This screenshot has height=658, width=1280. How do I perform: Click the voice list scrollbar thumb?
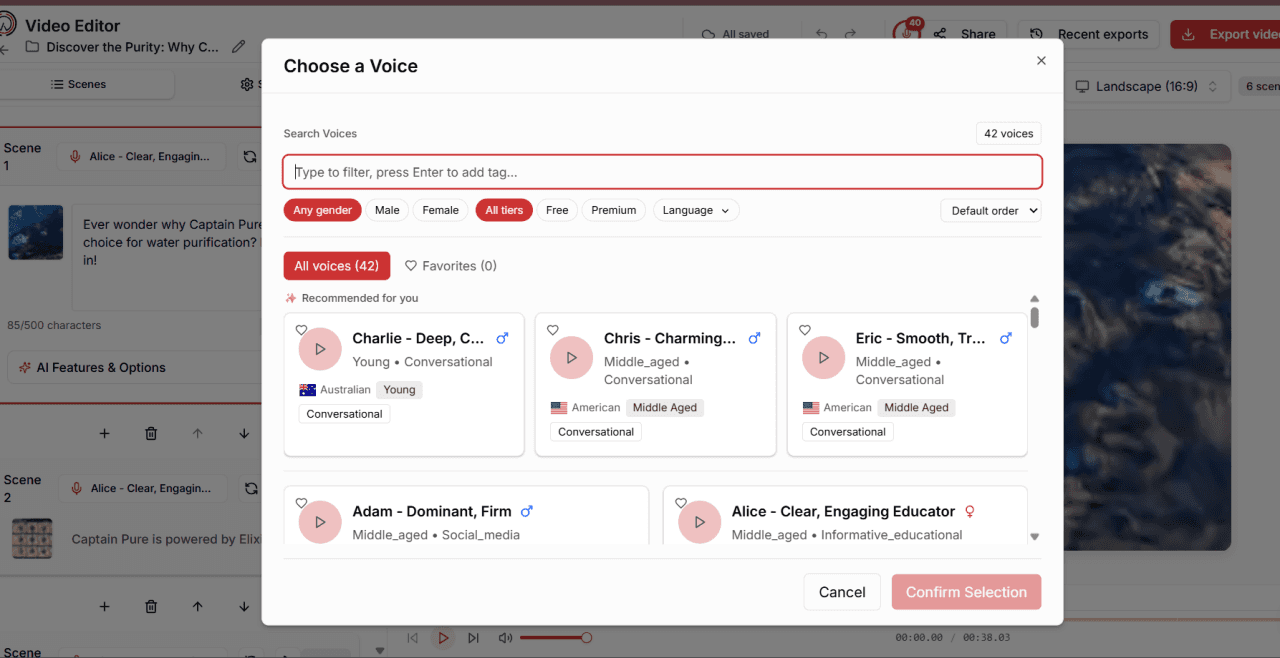[1035, 318]
